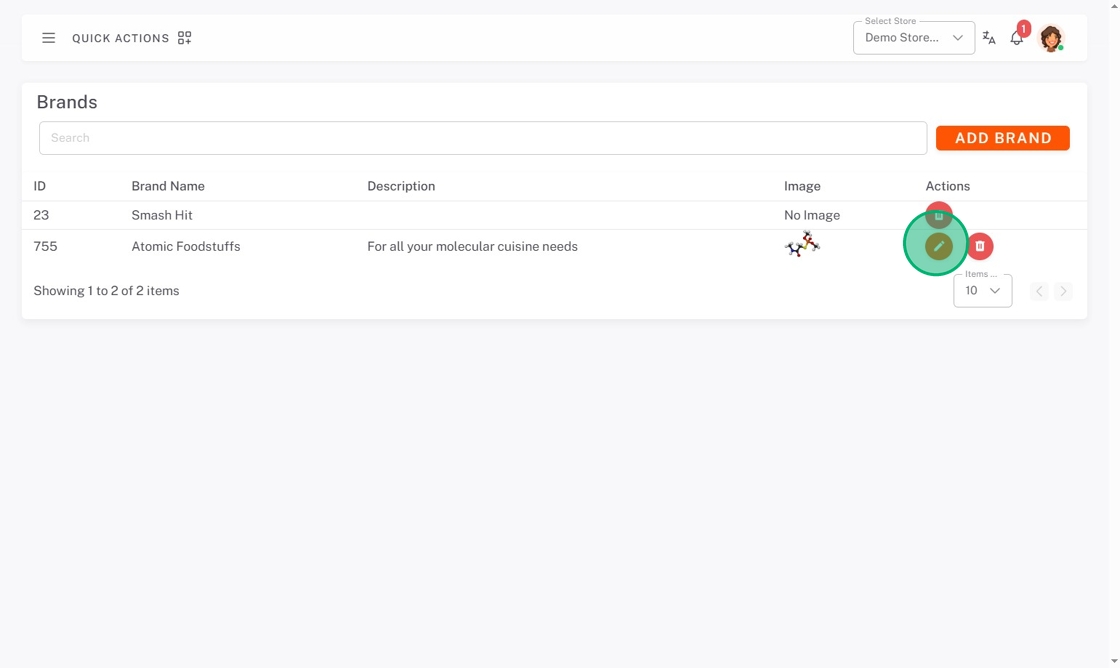Click the Brand Name column header

168,186
